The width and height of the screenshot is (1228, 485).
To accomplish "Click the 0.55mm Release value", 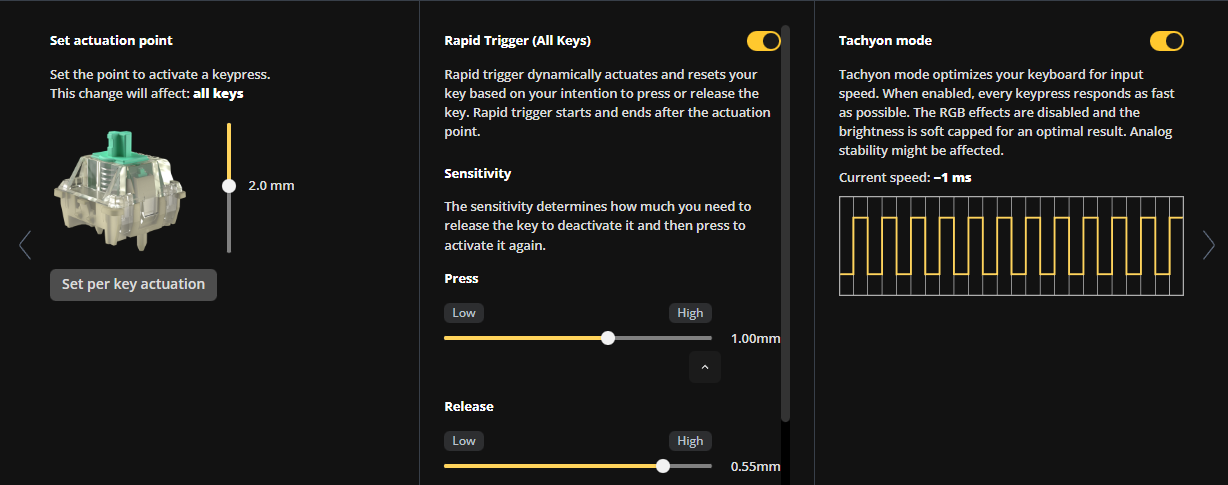I will click(755, 466).
